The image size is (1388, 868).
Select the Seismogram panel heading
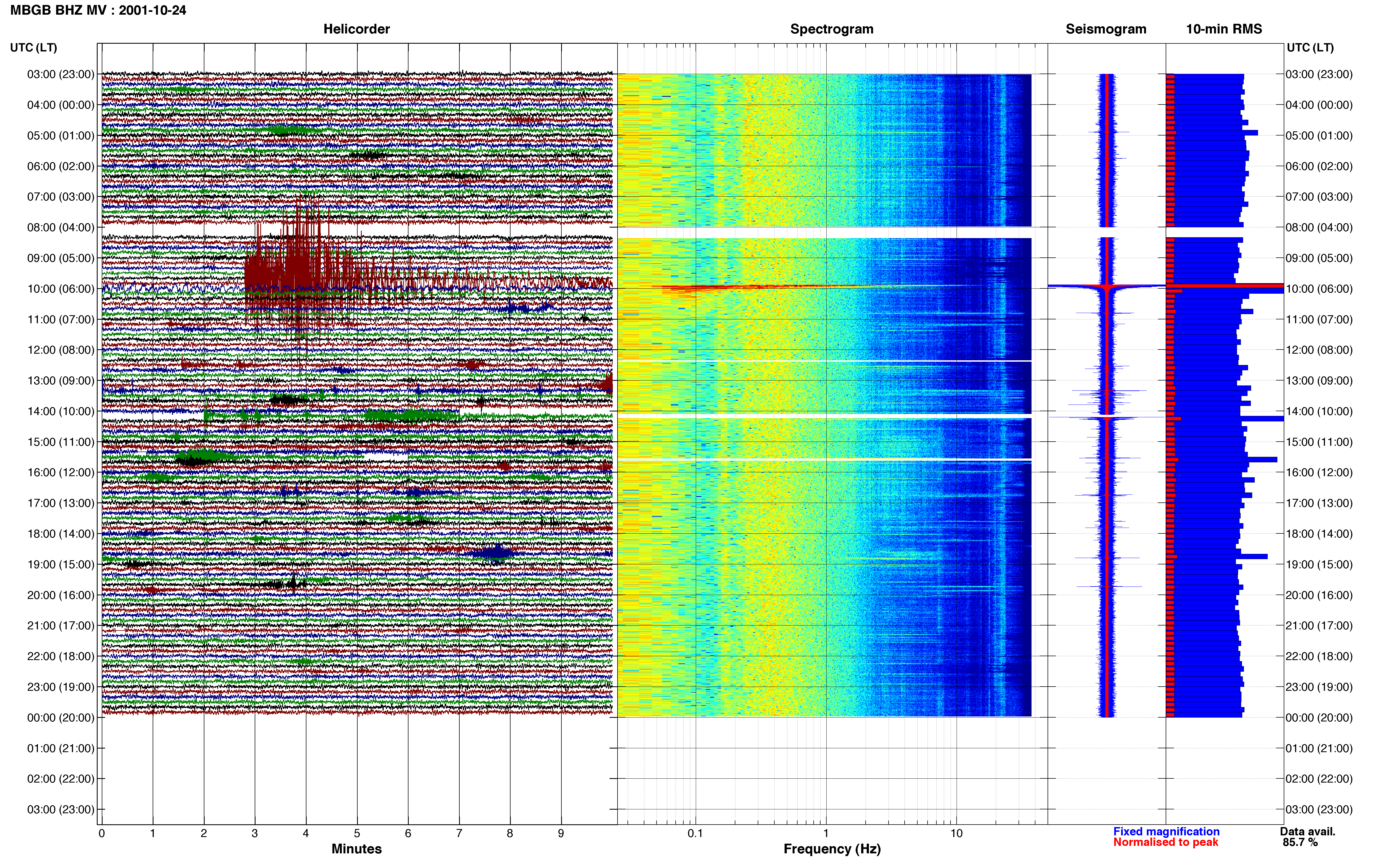(x=1106, y=29)
